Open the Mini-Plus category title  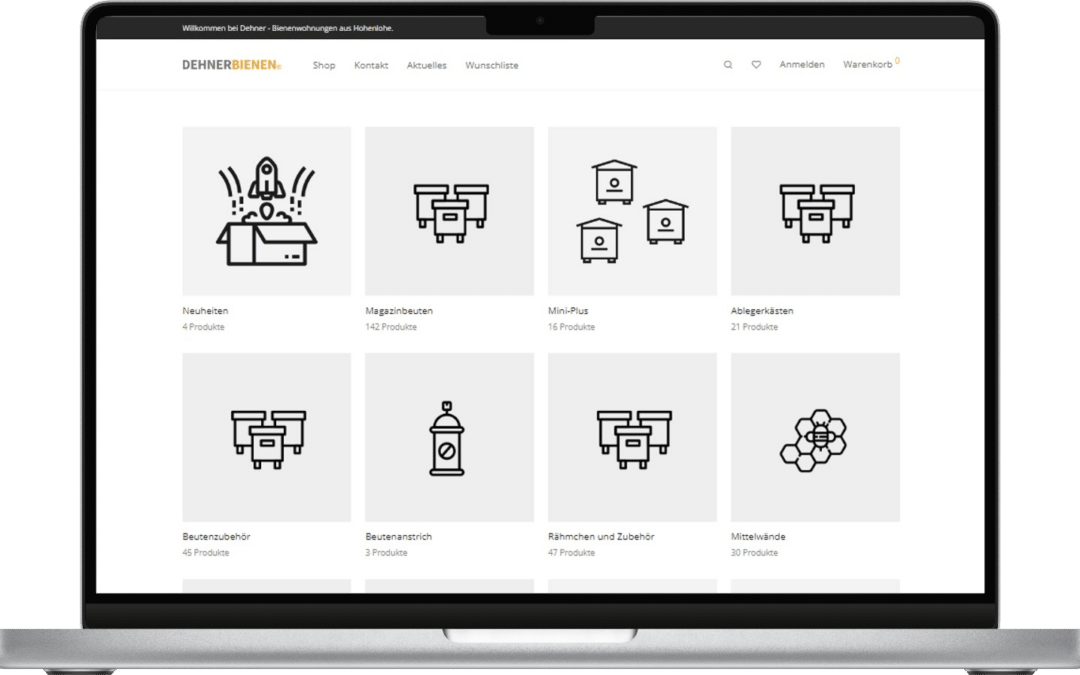[x=568, y=311]
